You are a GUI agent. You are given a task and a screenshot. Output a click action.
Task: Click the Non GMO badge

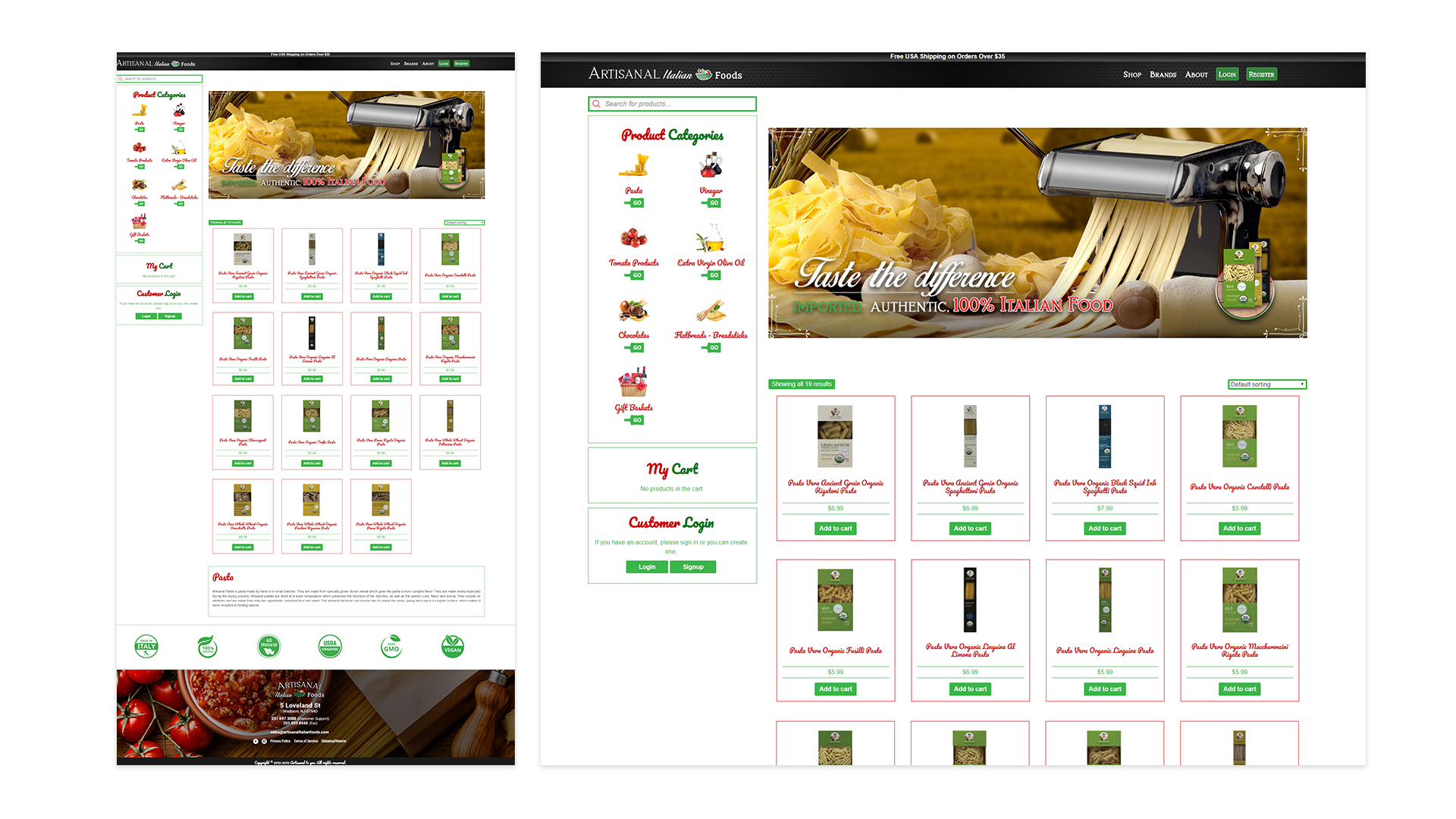click(x=391, y=646)
